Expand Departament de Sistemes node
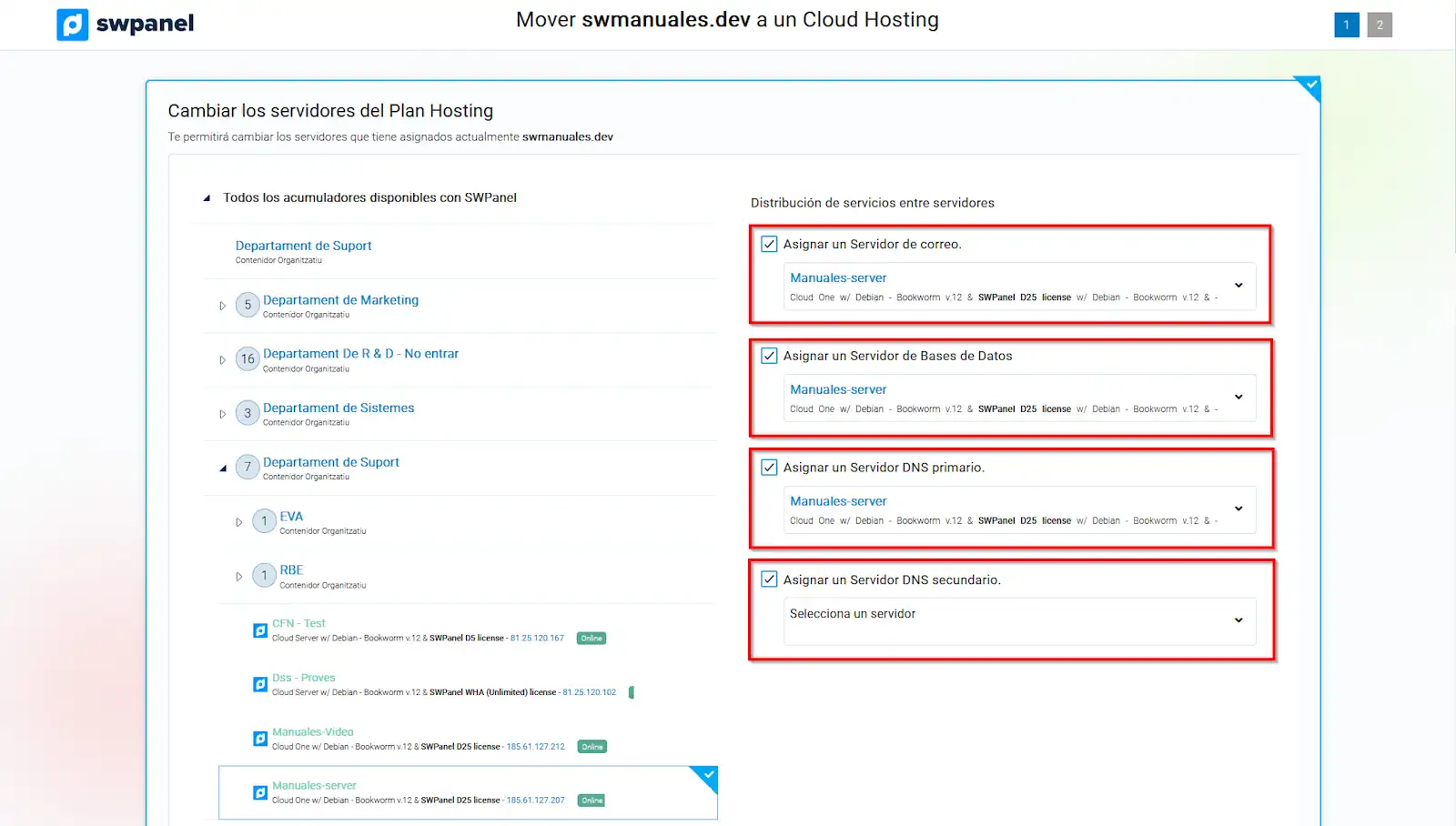Image resolution: width=1456 pixels, height=826 pixels. click(x=222, y=414)
